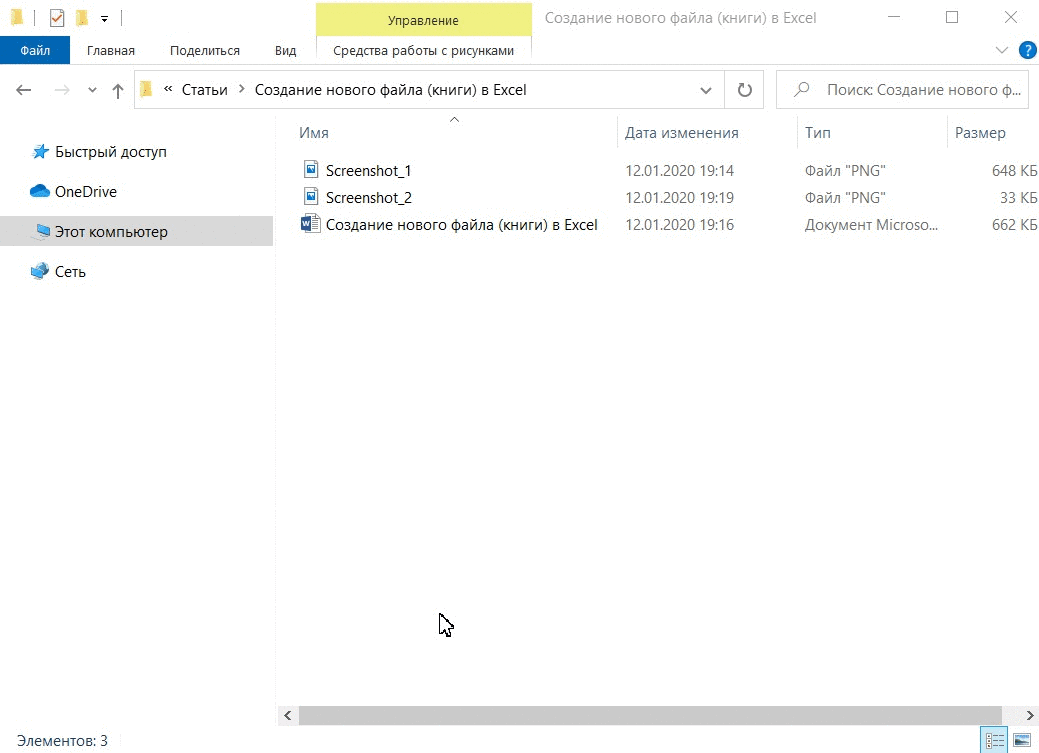Select the Word document Создание нового файла
This screenshot has height=753, width=1039.
(461, 225)
